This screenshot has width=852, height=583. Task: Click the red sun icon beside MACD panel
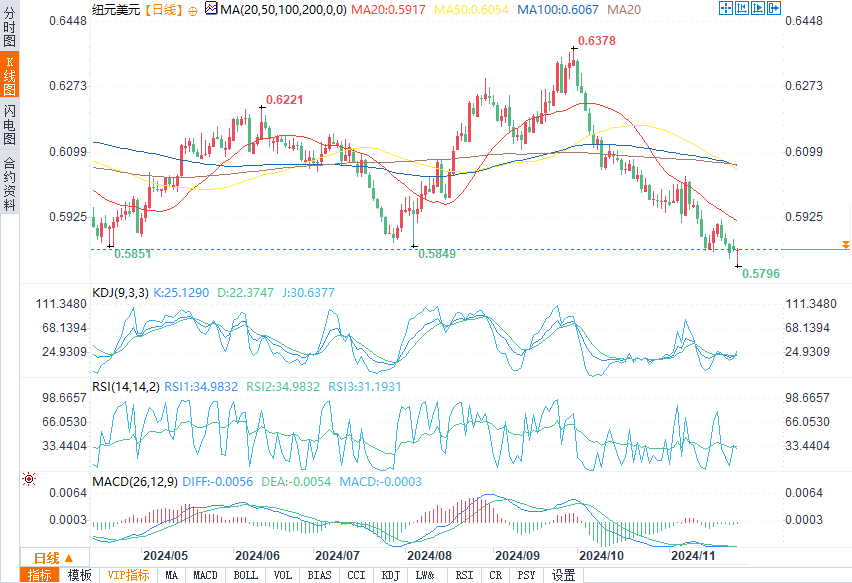coord(29,479)
